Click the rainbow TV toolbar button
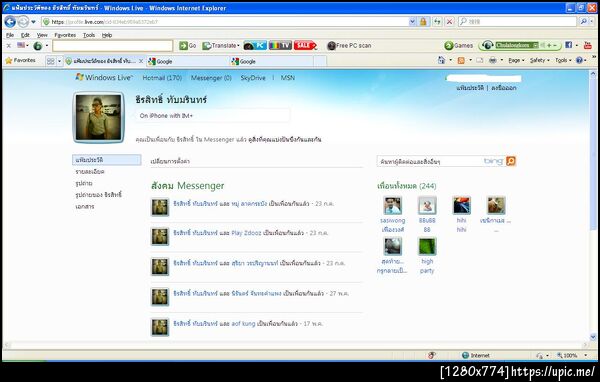 [280, 46]
